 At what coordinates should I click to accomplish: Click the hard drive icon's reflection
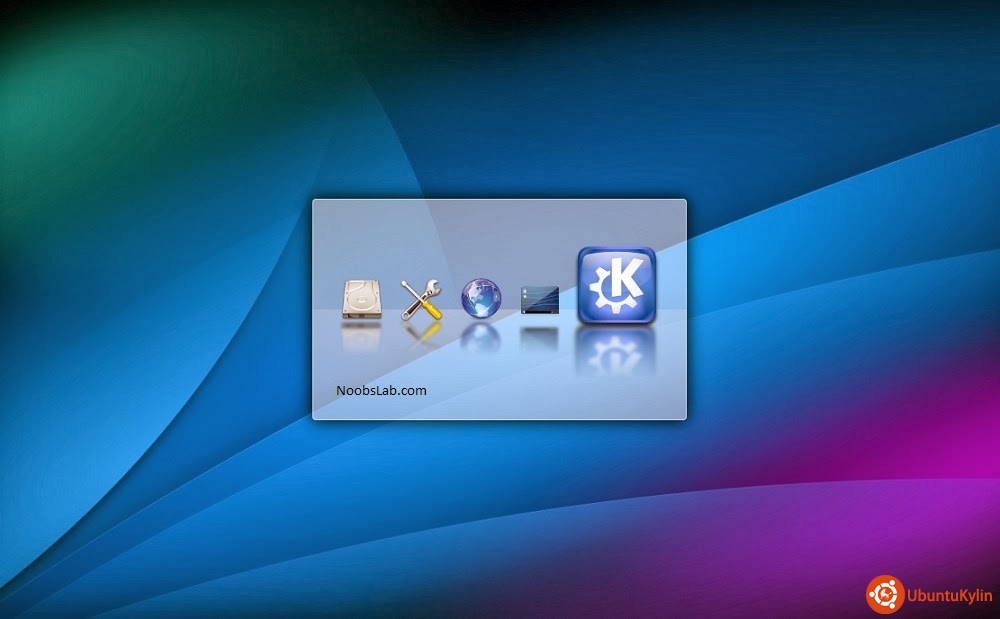point(361,337)
